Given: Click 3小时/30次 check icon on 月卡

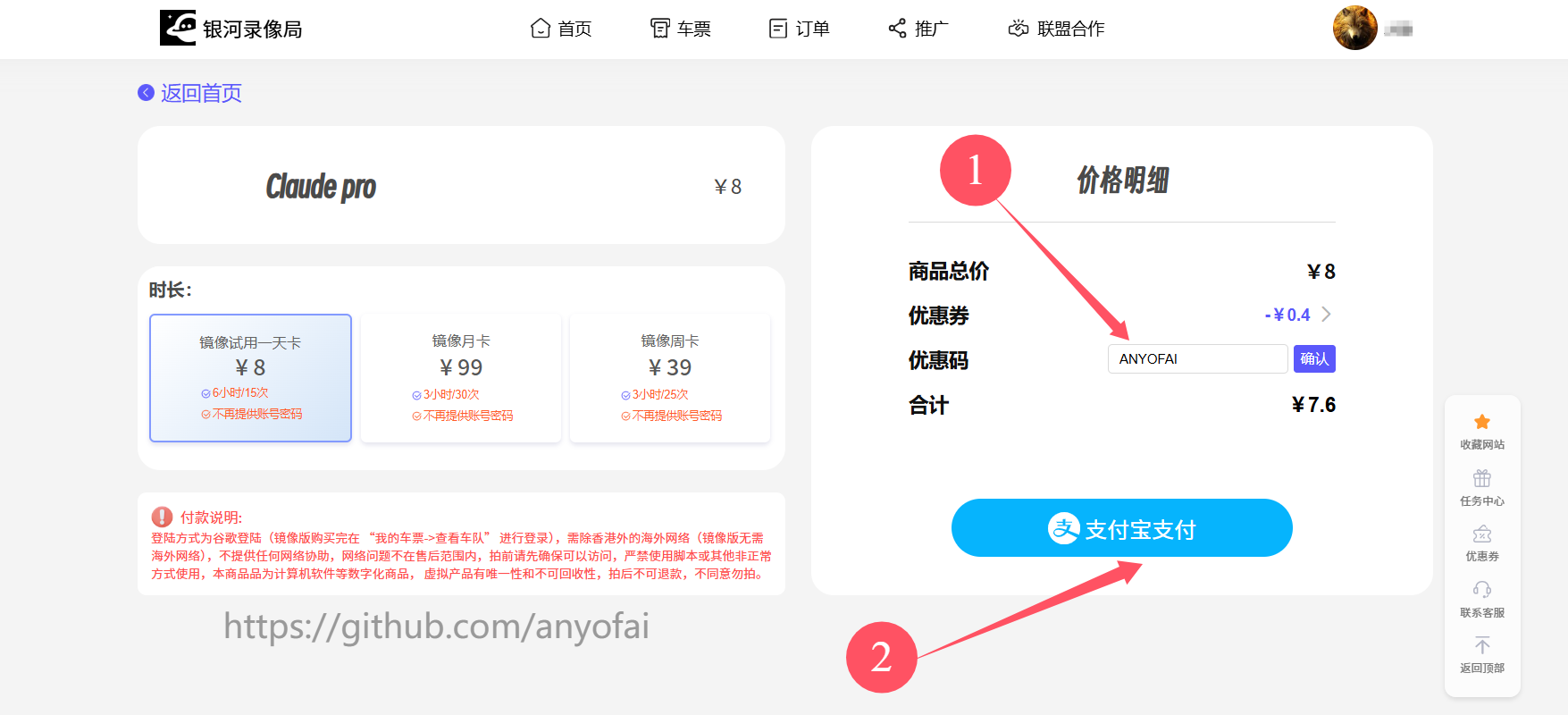Looking at the screenshot, I should click(x=416, y=395).
